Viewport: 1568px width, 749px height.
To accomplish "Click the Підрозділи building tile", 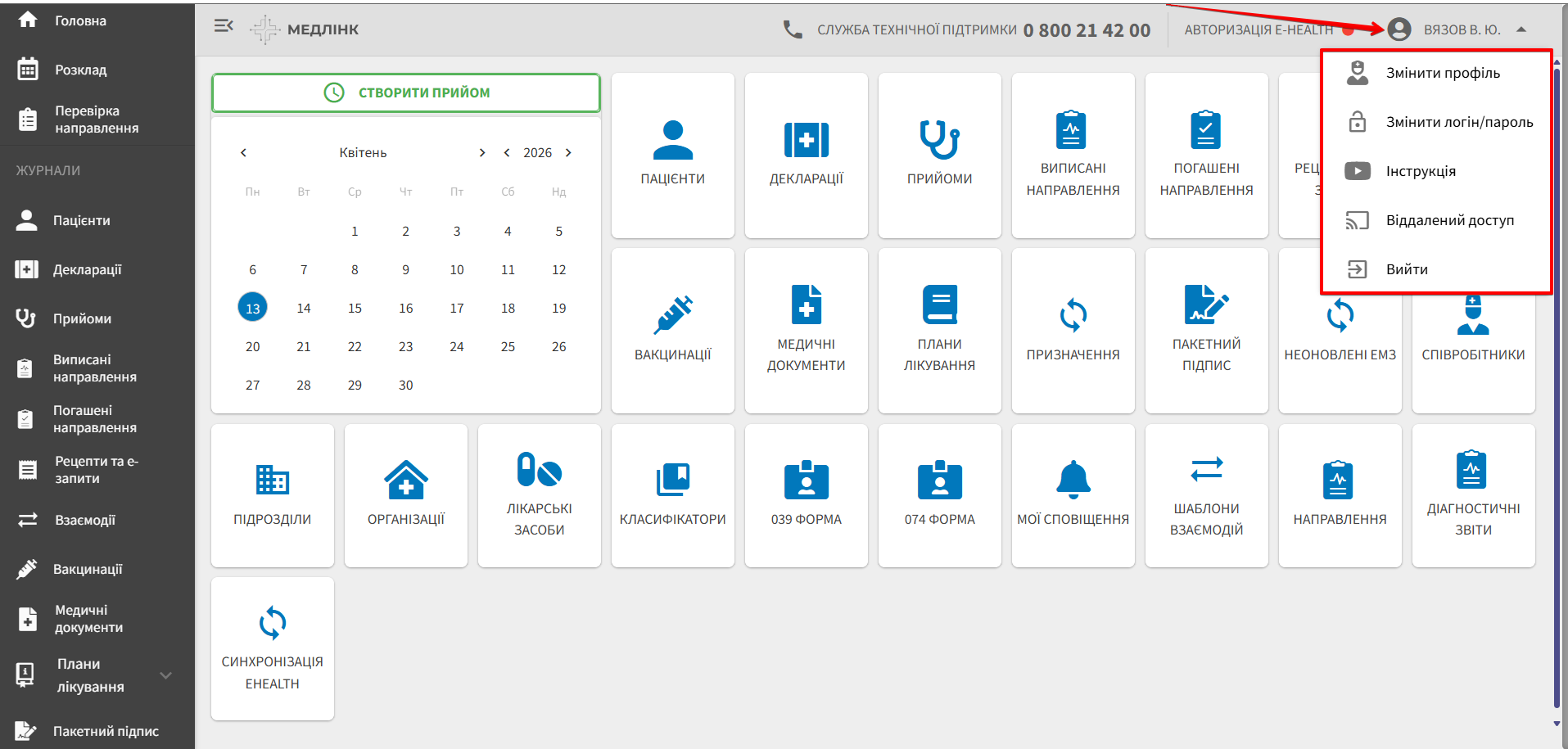I will [x=272, y=494].
